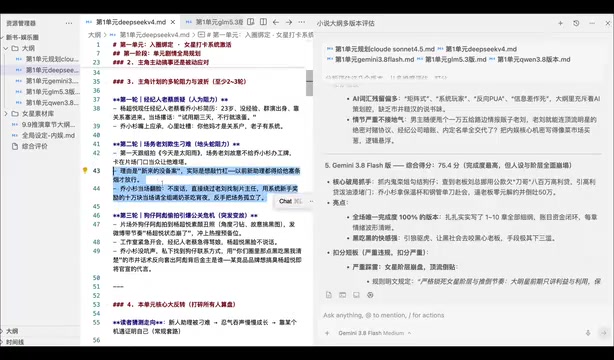Expand the 大纲 outline section at the sidebar bottom
614x360 pixels.
coord(12,331)
